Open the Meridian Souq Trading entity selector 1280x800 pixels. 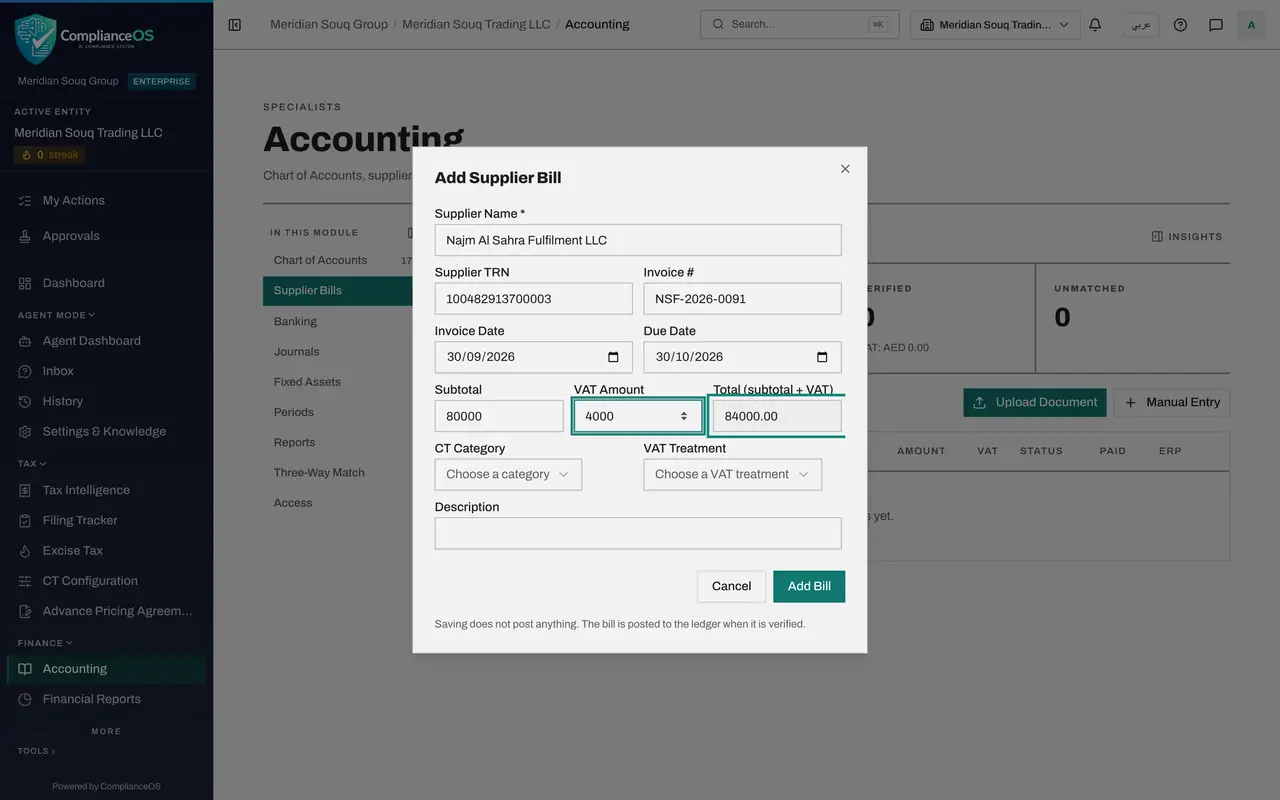(995, 25)
